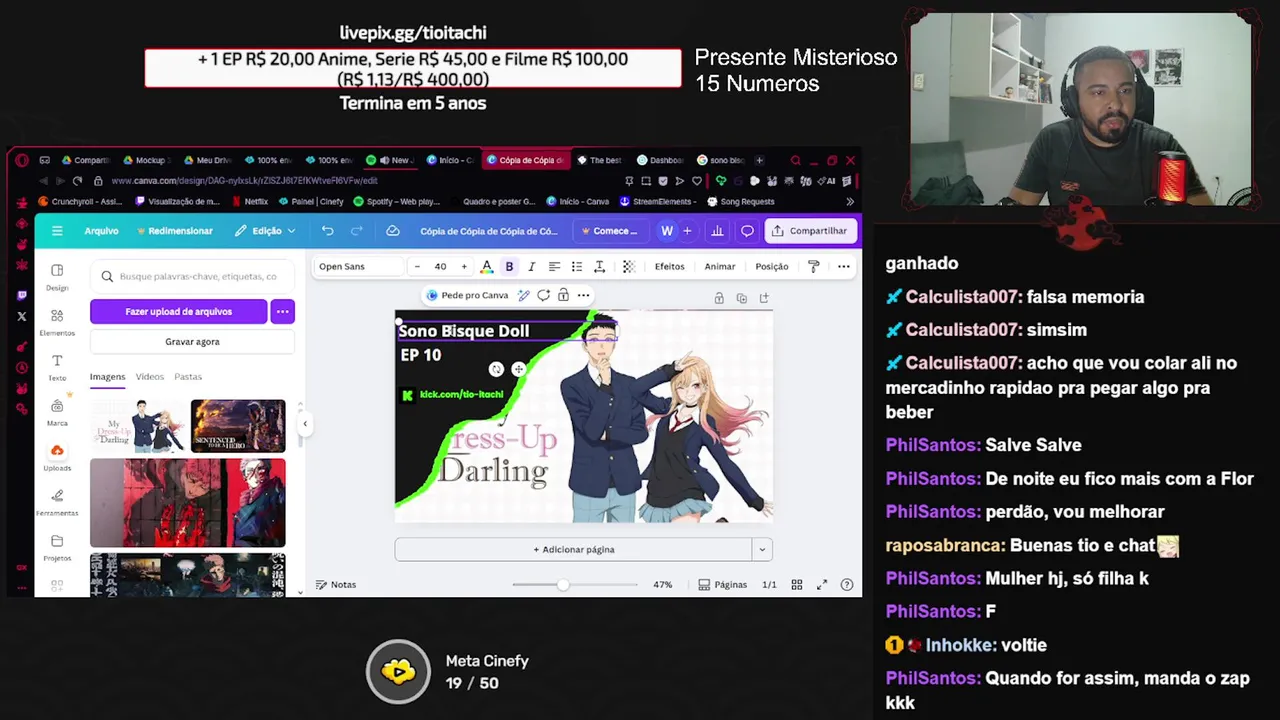Decrease font size with minus
Image resolution: width=1280 pixels, height=720 pixels.
[x=417, y=267]
